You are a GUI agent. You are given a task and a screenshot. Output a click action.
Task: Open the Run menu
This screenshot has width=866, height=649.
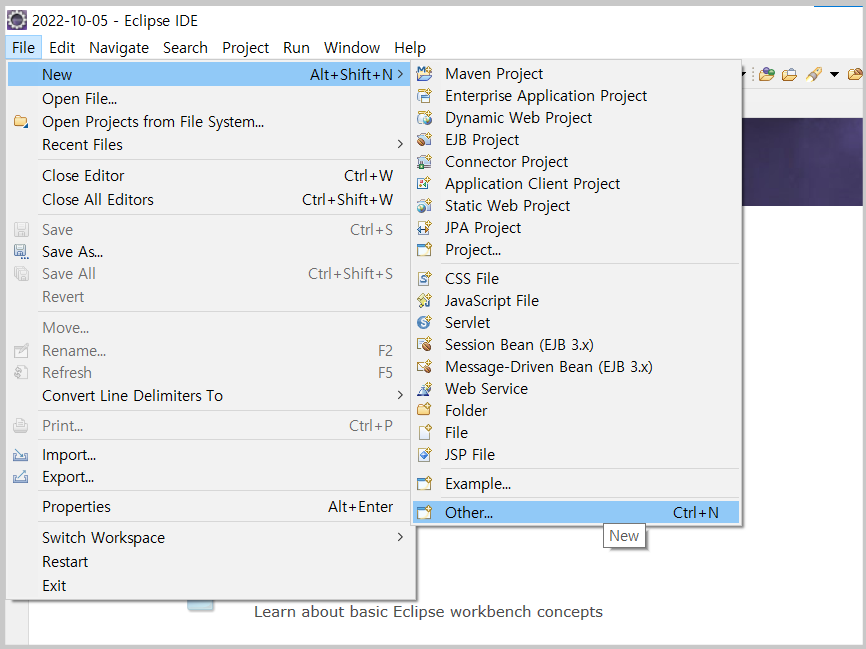click(x=296, y=48)
